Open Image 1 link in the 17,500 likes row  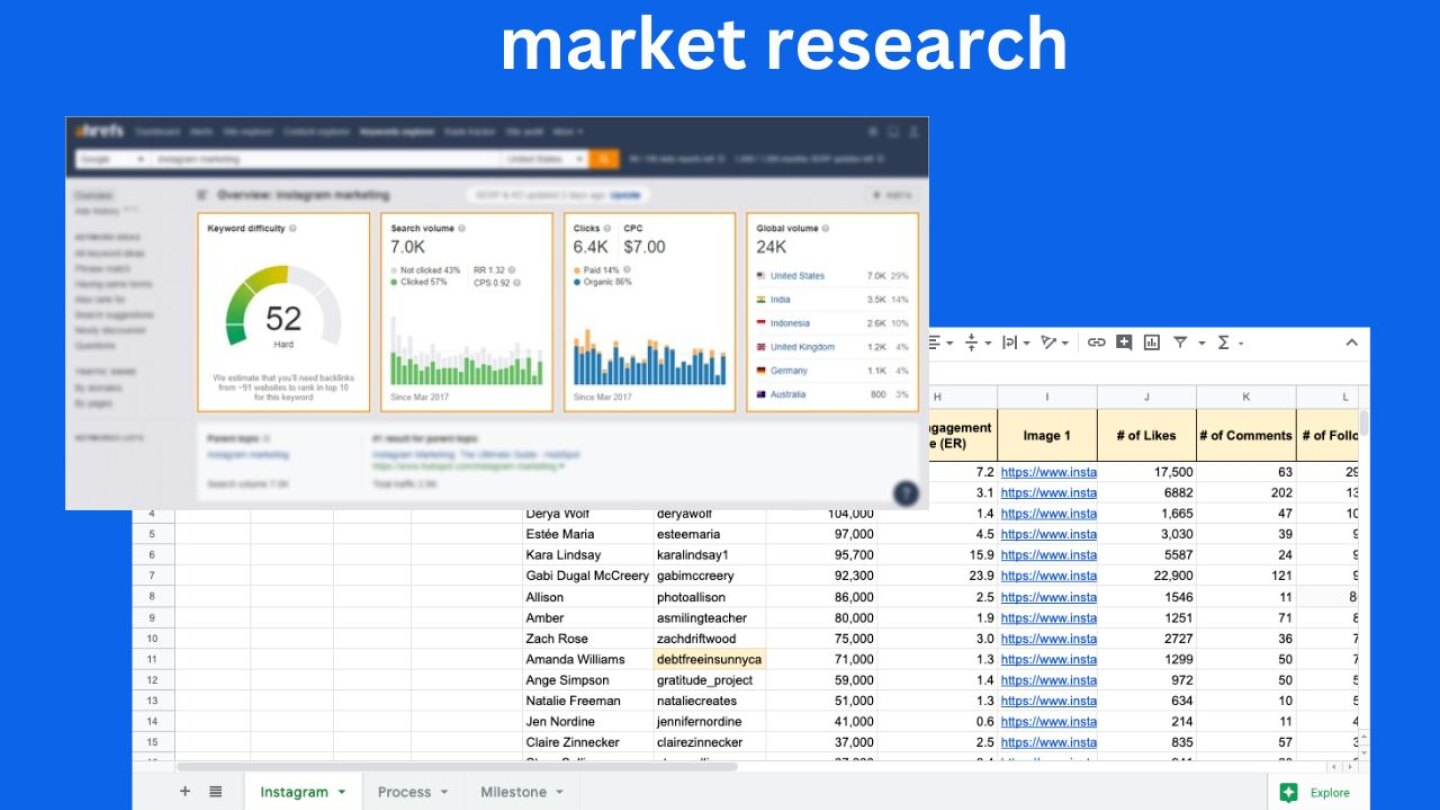1048,472
